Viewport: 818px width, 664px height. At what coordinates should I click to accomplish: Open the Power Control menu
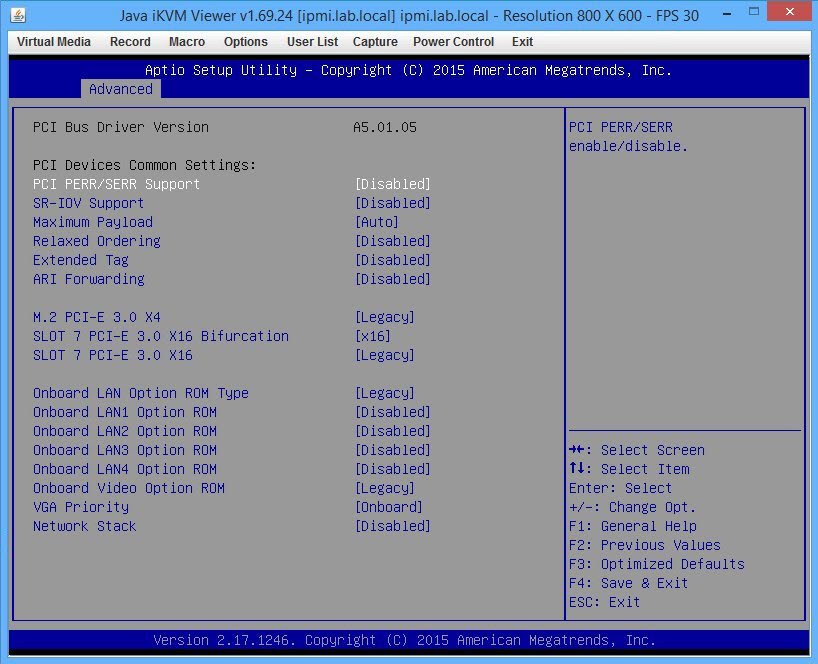click(453, 42)
